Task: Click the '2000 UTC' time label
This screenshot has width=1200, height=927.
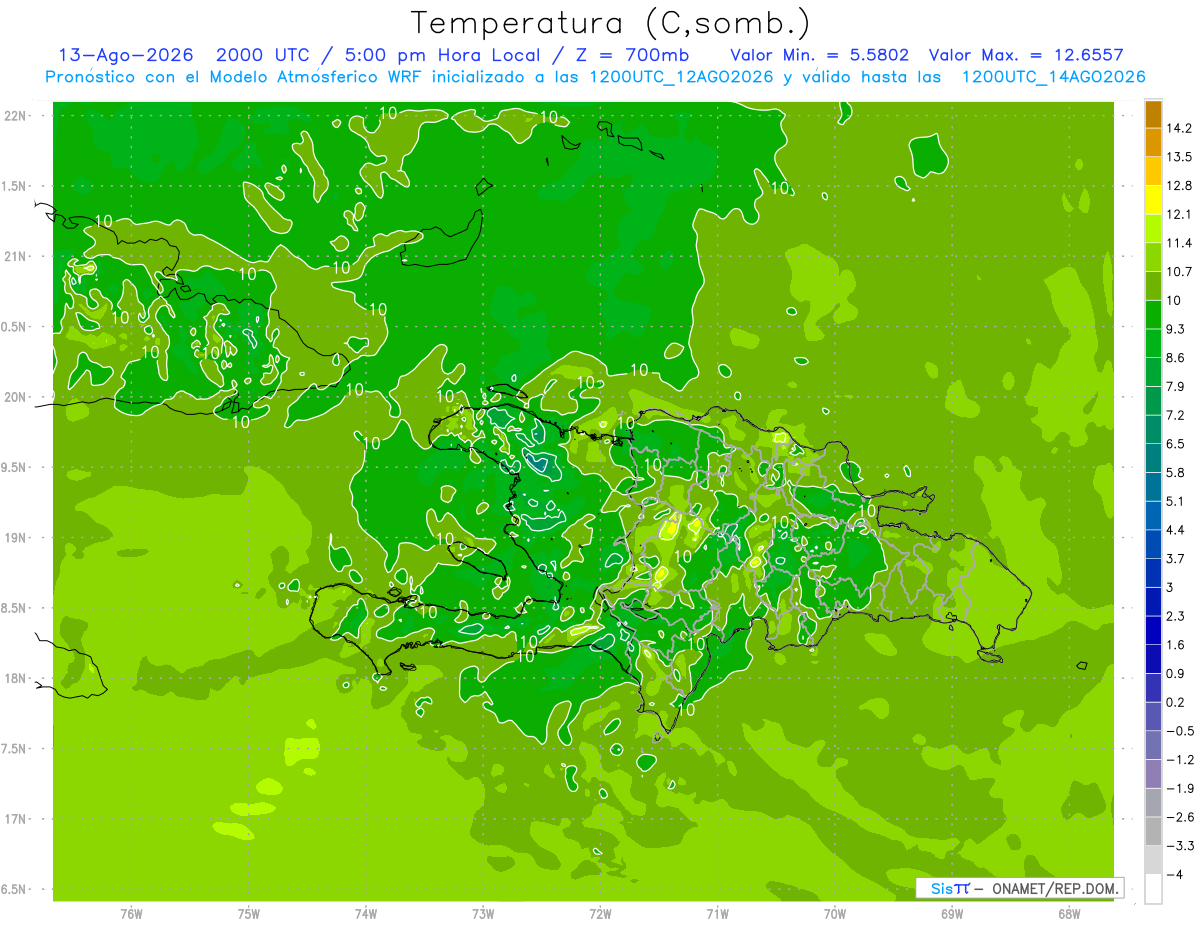Action: point(266,55)
